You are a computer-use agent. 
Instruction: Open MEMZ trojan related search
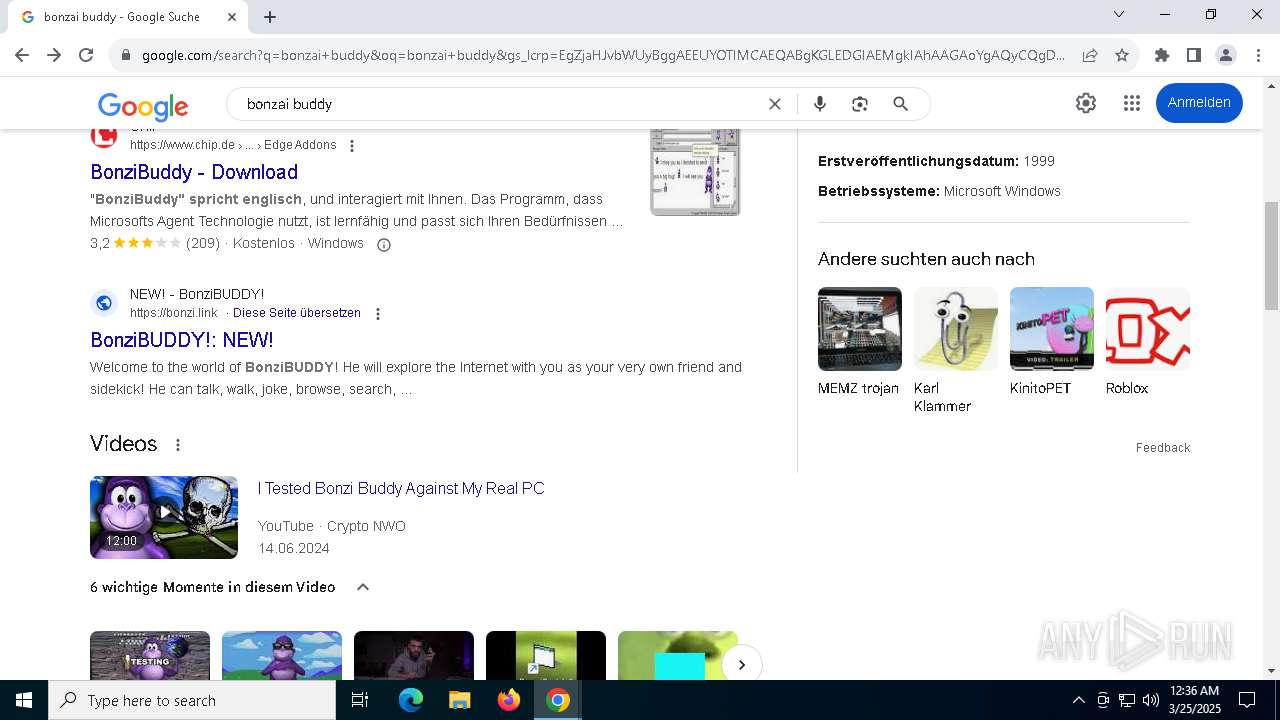[x=859, y=342]
